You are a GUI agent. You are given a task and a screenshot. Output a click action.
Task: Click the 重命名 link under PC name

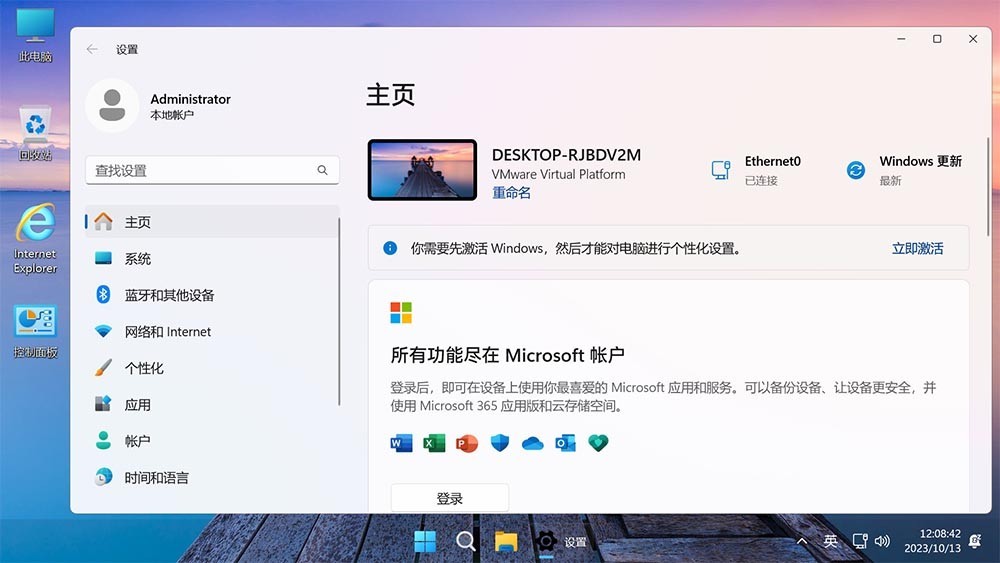[511, 193]
